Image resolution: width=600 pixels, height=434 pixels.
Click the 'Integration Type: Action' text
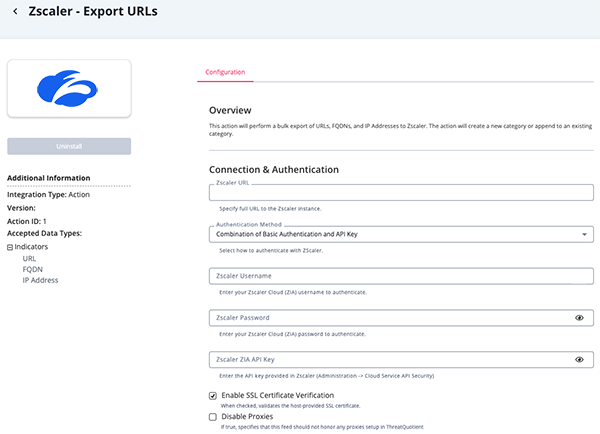pyautogui.click(x=48, y=194)
